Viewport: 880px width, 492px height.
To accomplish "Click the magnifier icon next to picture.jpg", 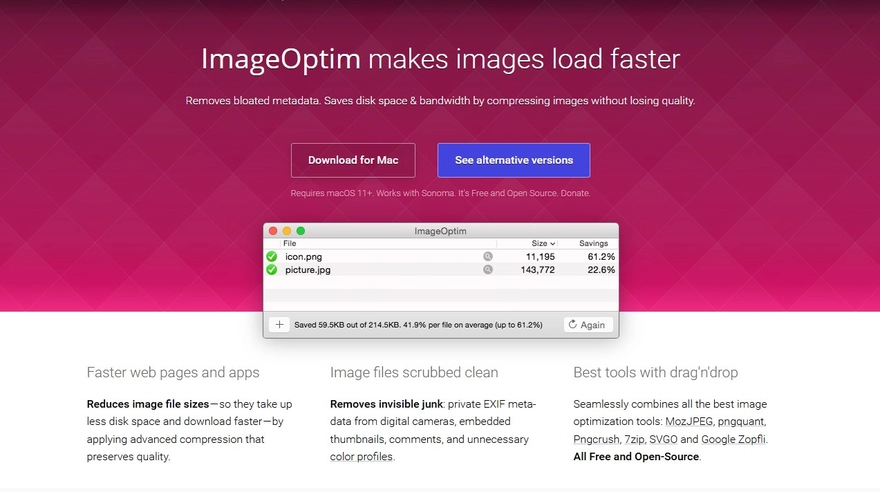I will click(x=488, y=270).
